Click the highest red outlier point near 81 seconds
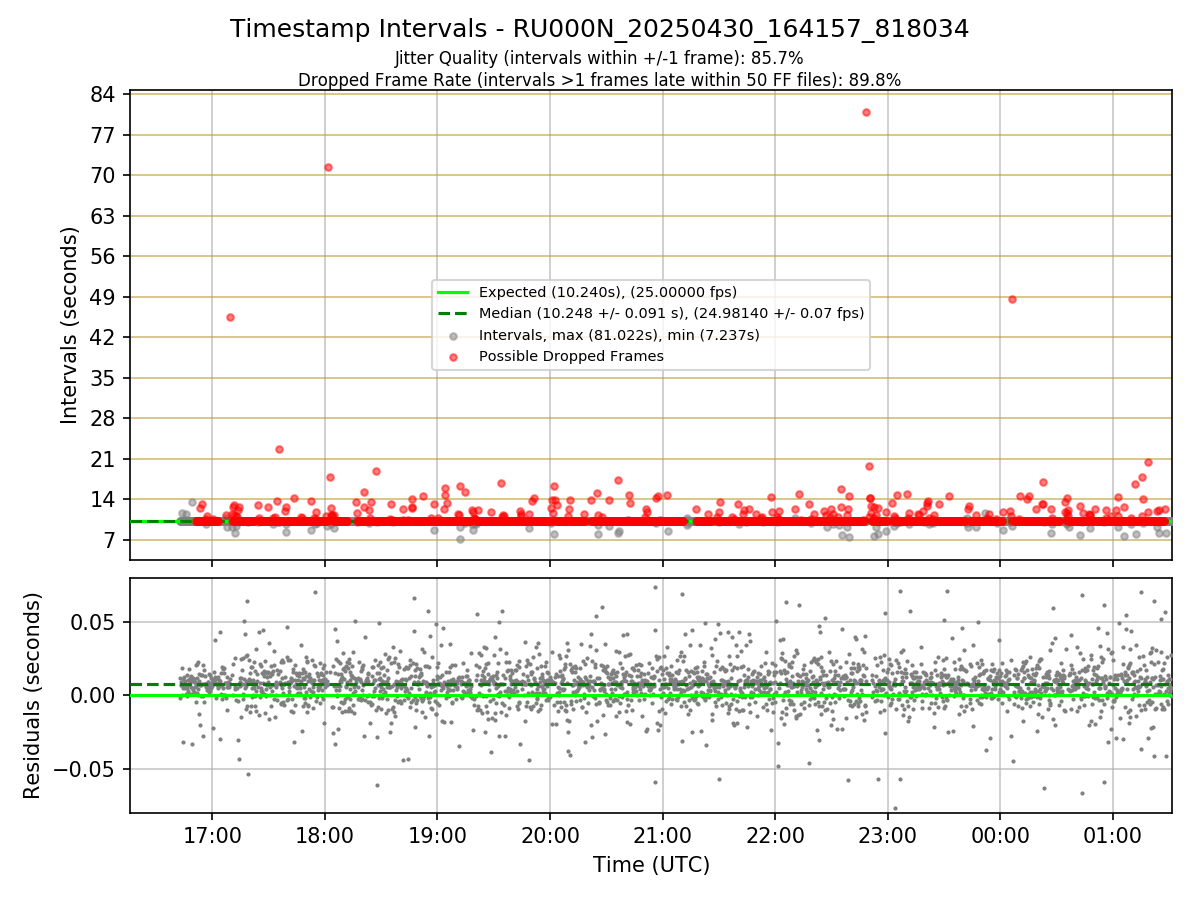Viewport: 1200px width, 900px height. point(866,112)
